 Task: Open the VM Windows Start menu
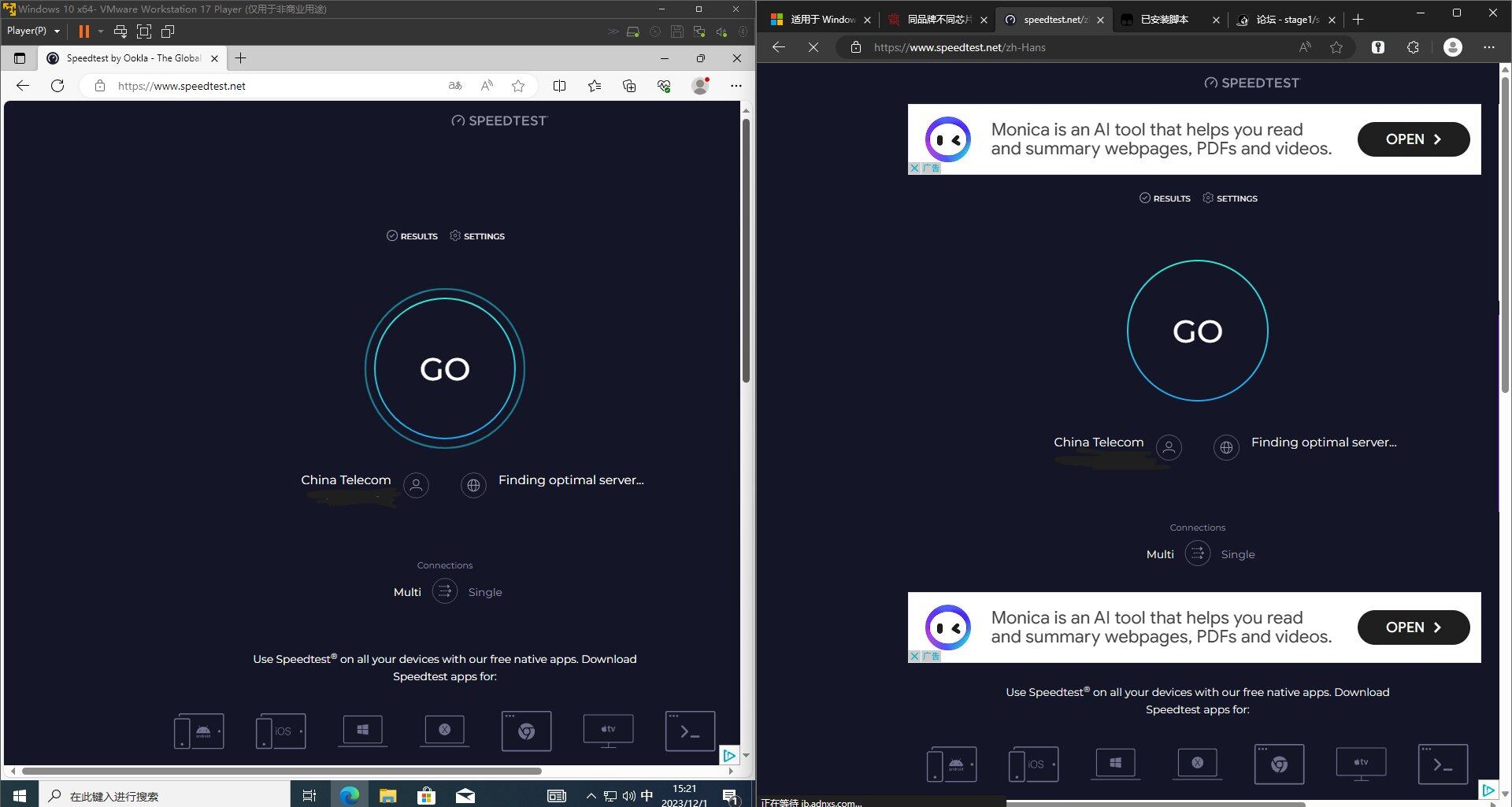pos(20,795)
